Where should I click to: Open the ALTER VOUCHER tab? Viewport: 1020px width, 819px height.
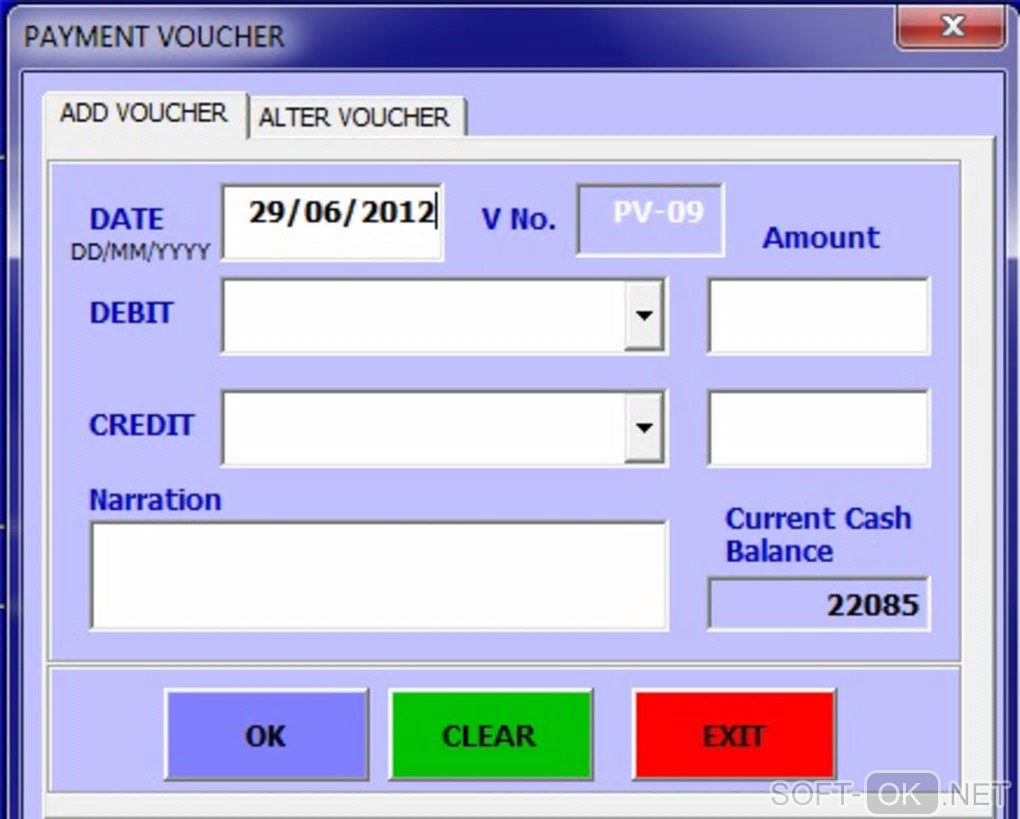(355, 118)
